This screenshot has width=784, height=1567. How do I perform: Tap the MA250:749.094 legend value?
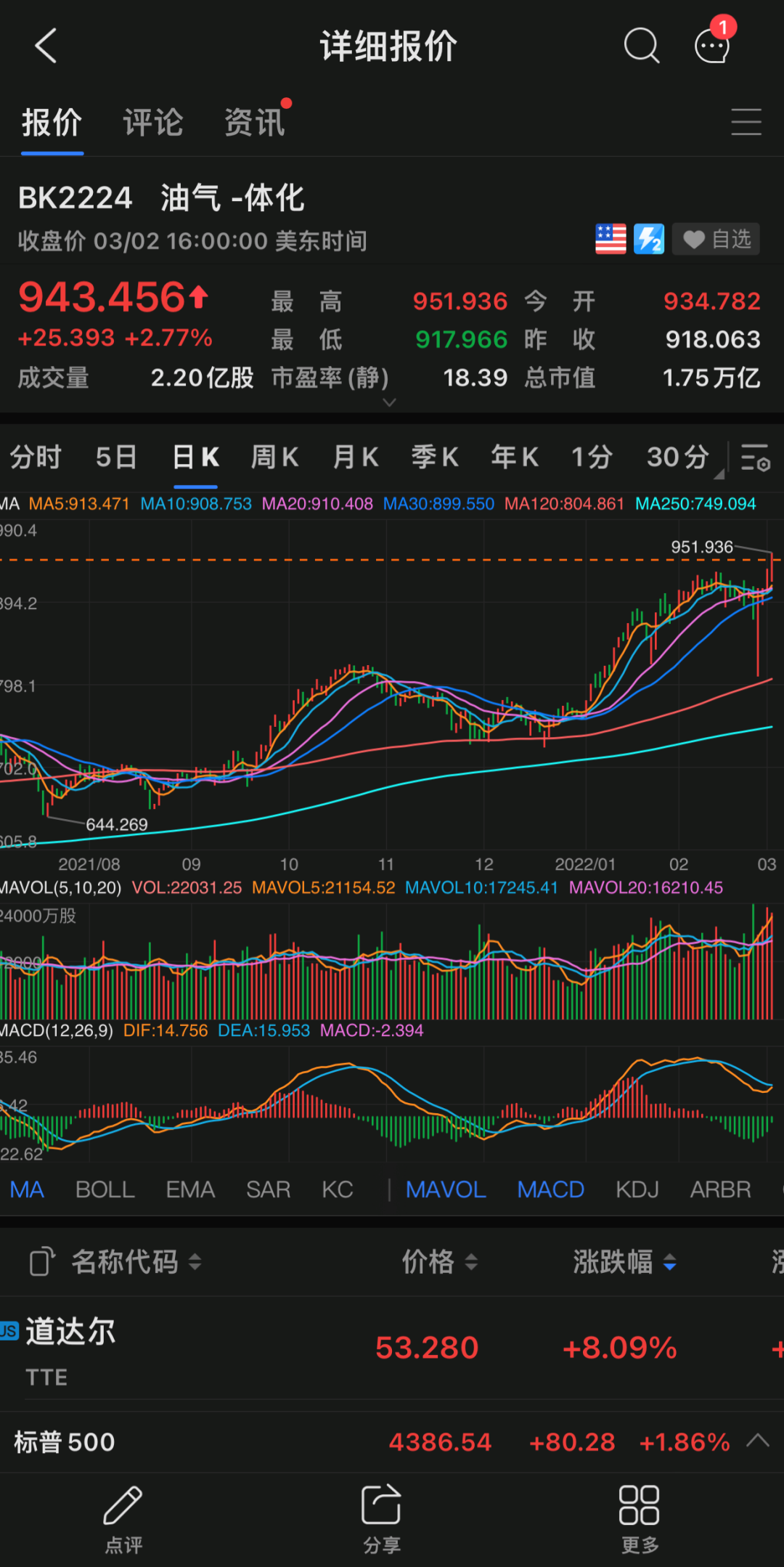(x=695, y=504)
